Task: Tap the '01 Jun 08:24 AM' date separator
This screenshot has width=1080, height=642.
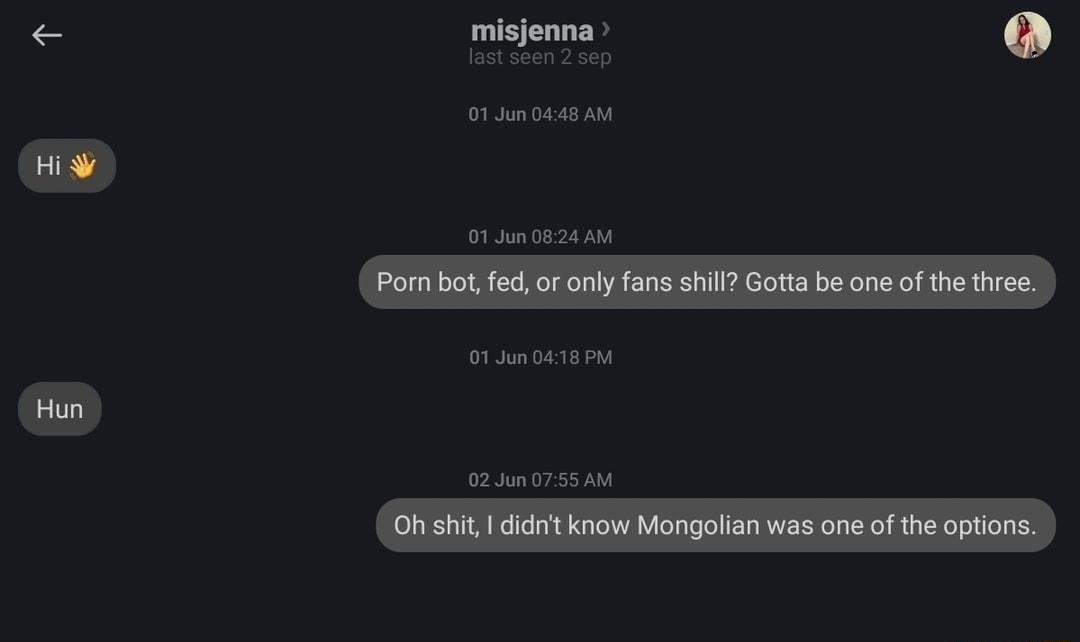Action: [539, 237]
